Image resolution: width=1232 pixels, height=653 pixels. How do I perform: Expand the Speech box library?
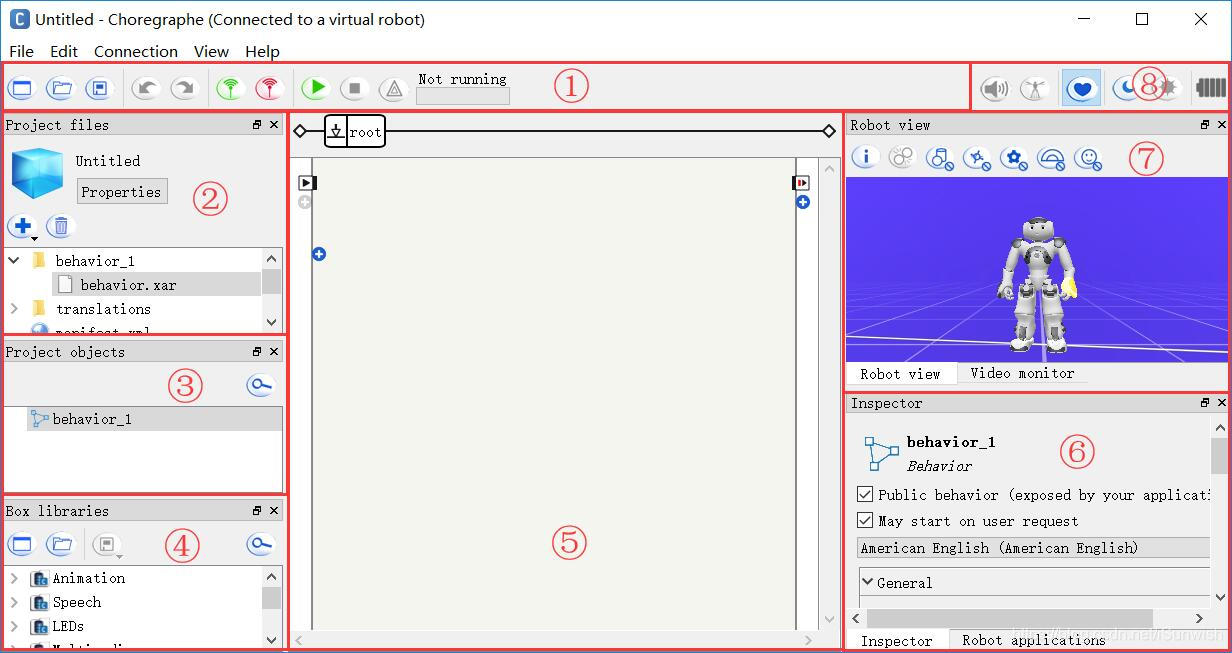pos(14,602)
